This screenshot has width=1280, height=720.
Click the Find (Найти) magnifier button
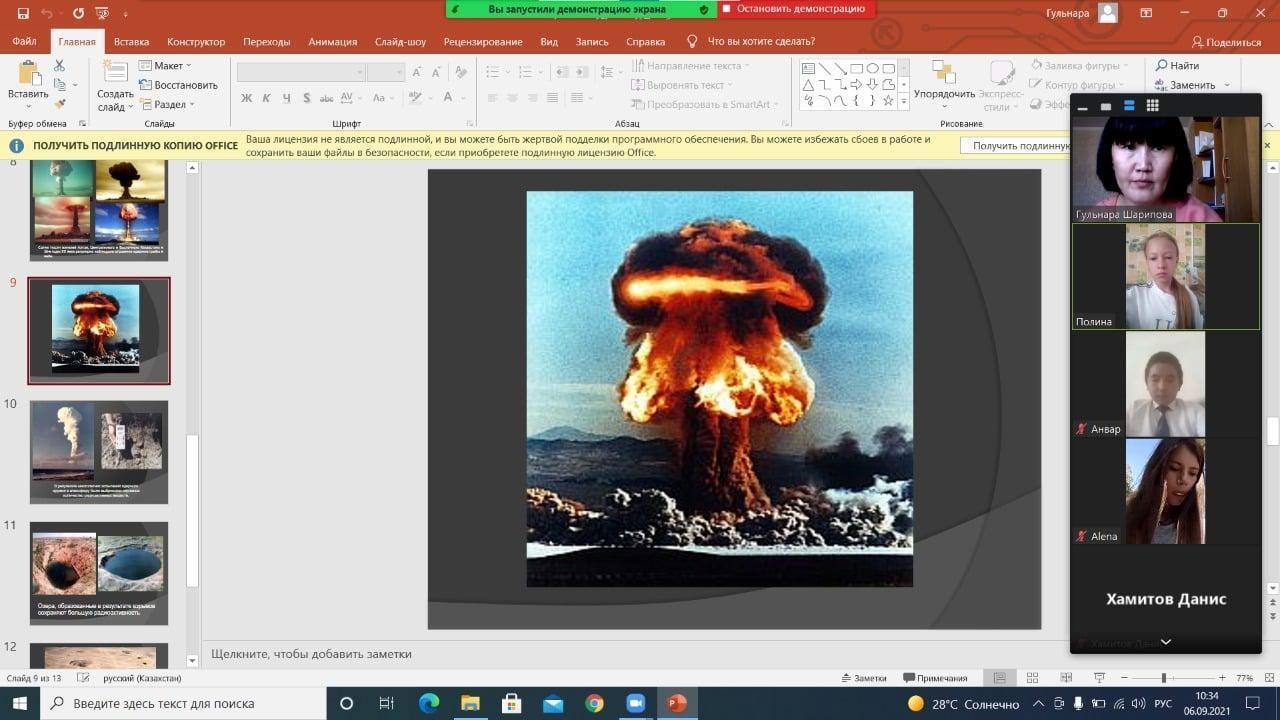(x=1177, y=66)
